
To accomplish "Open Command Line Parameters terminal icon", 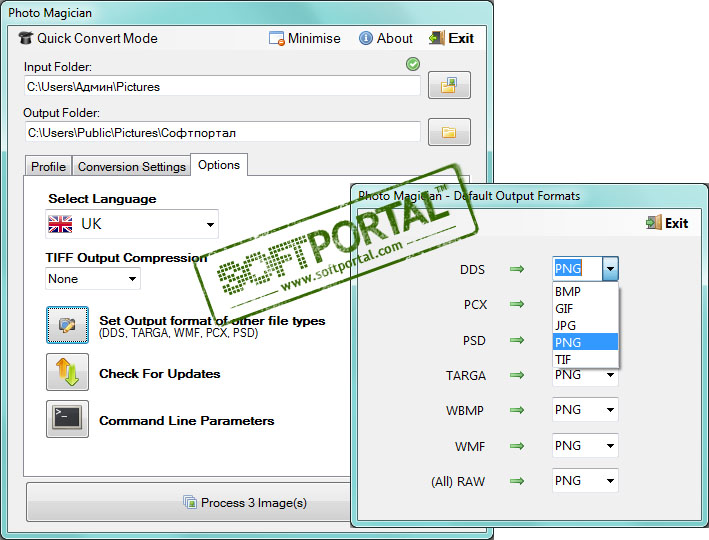I will click(67, 419).
